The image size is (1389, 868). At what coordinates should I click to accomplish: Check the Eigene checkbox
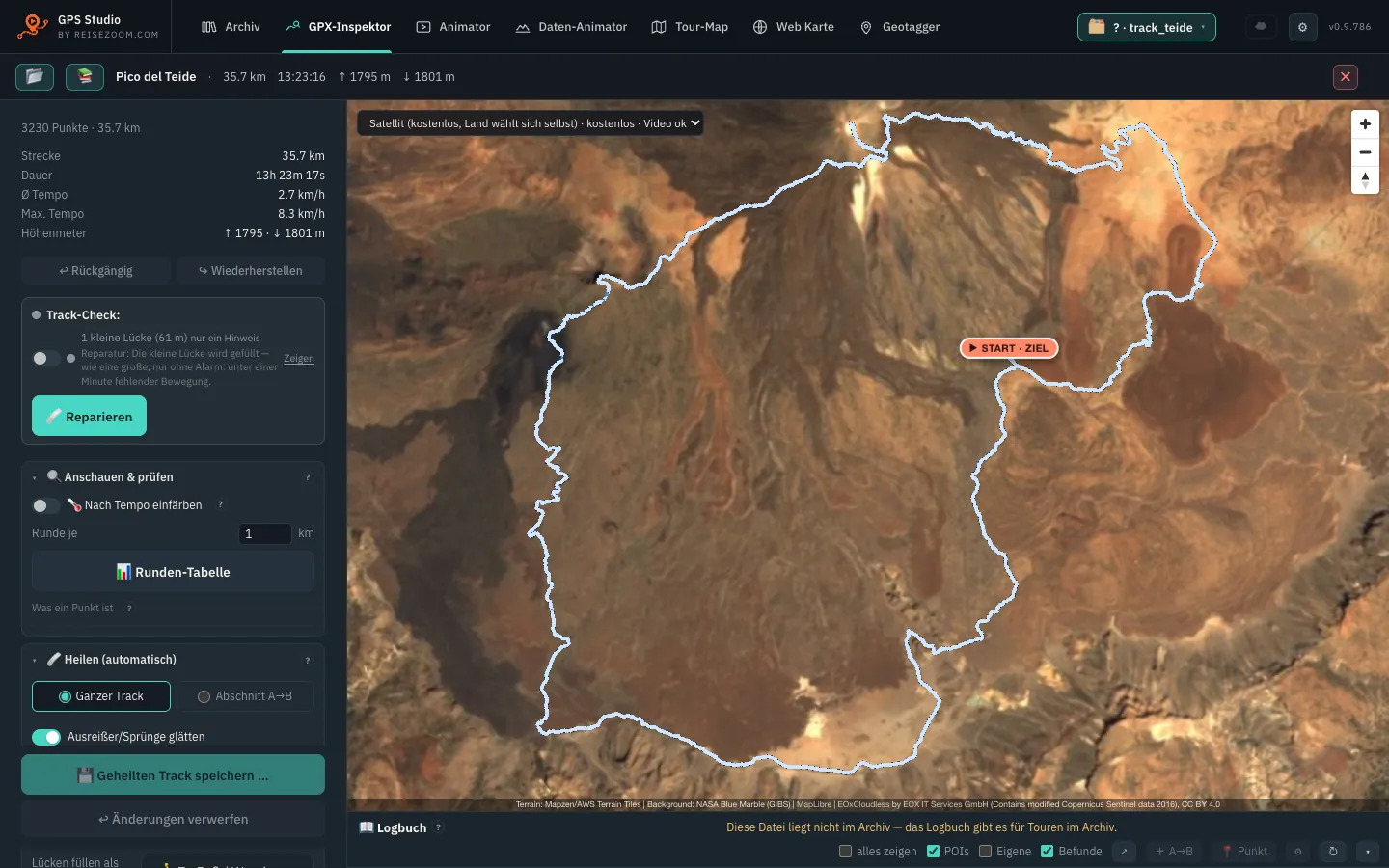986,852
